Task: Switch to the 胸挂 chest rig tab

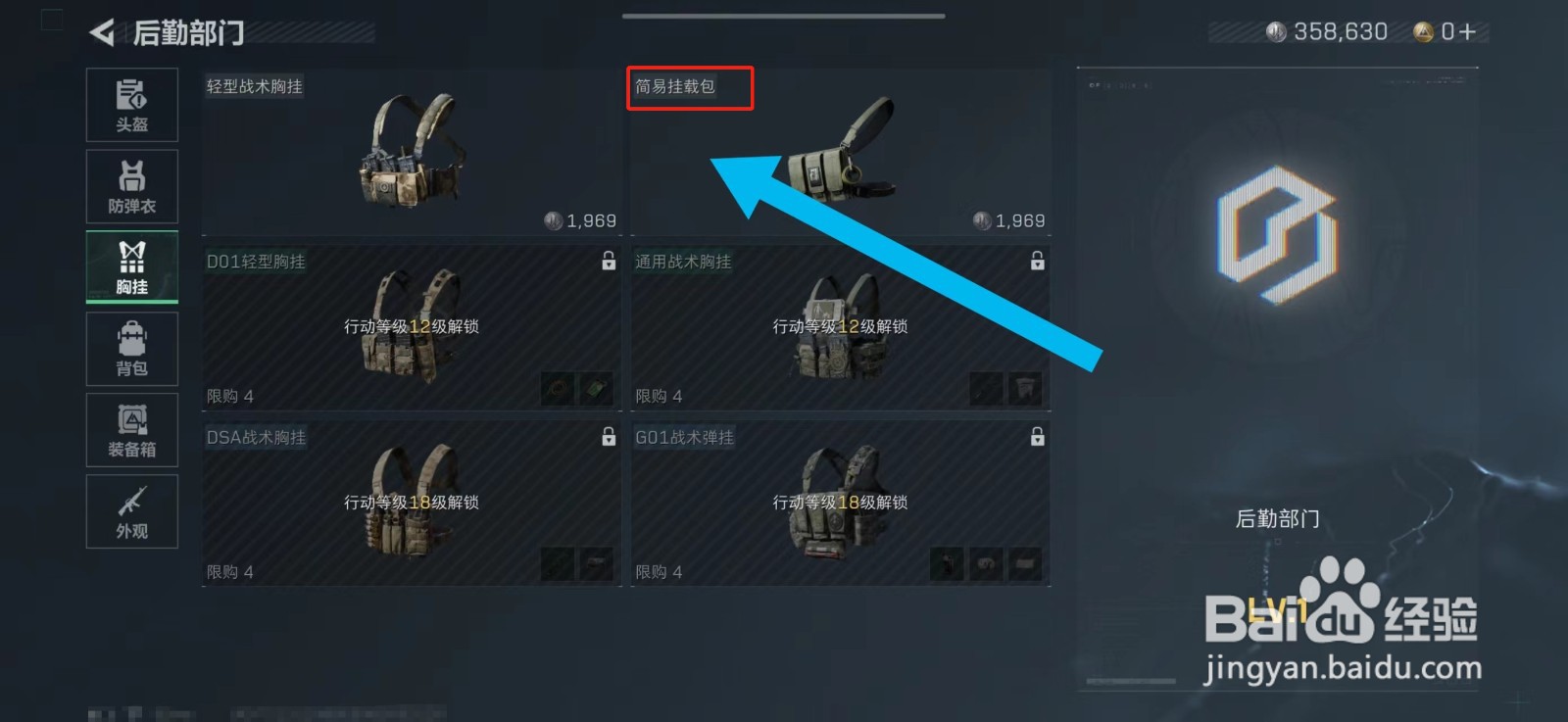Action: tap(132, 266)
